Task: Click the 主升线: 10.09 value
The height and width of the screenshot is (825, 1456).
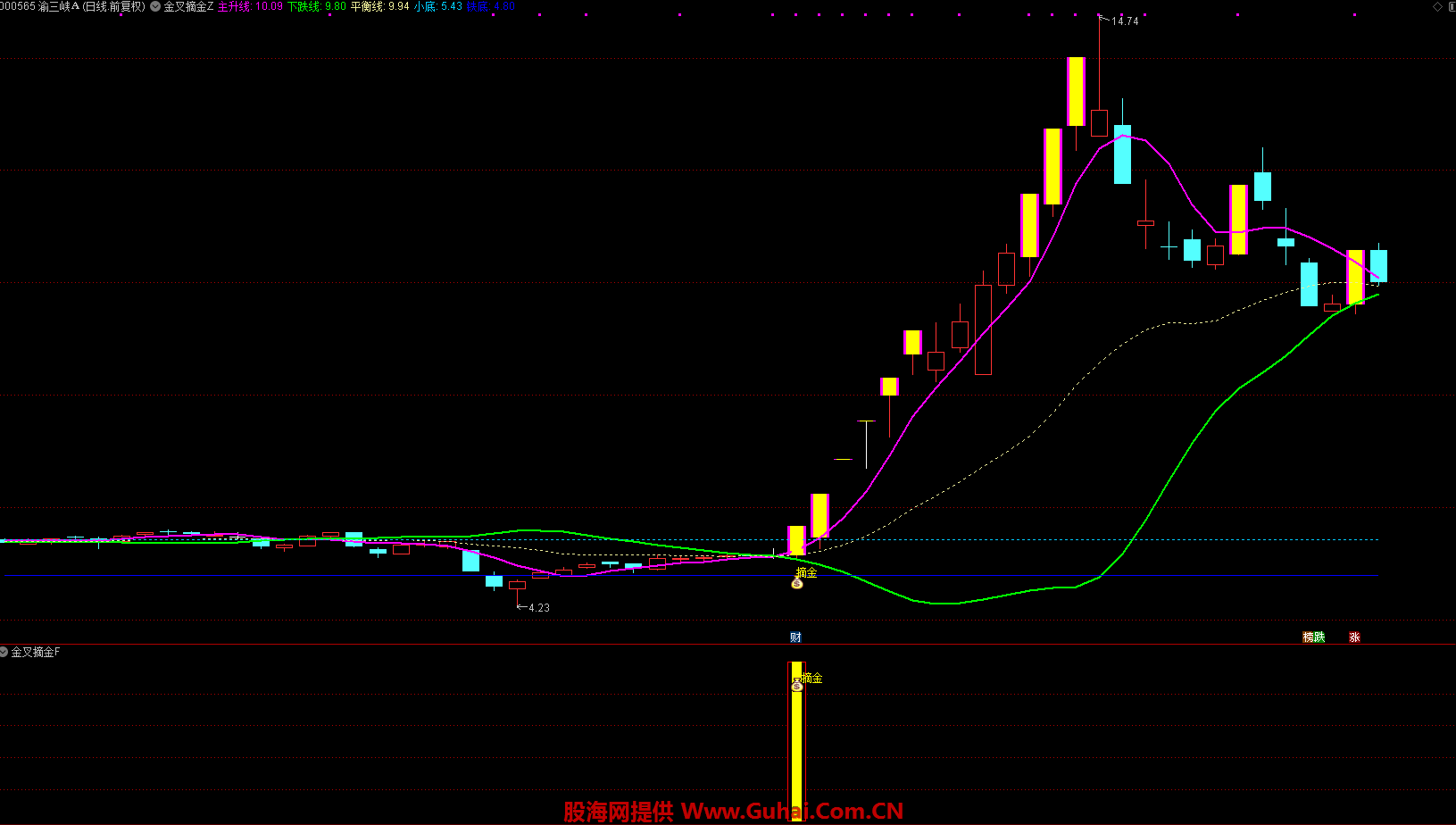Action: tap(250, 6)
